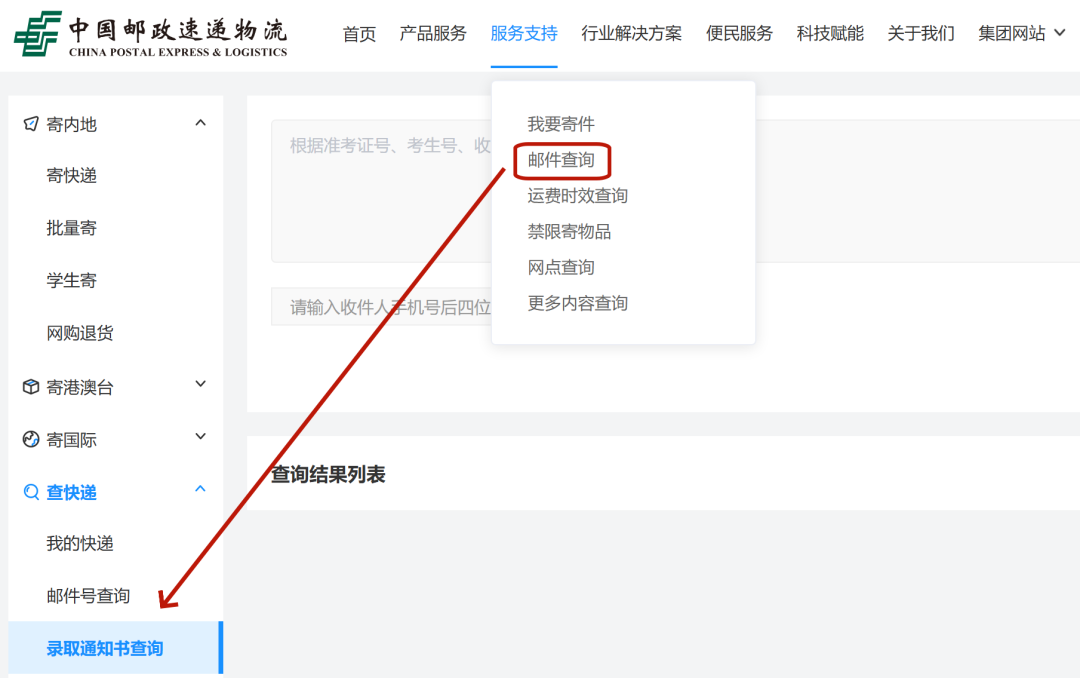Click the China Postal Express logo
The width and height of the screenshot is (1080, 678).
pos(151,34)
